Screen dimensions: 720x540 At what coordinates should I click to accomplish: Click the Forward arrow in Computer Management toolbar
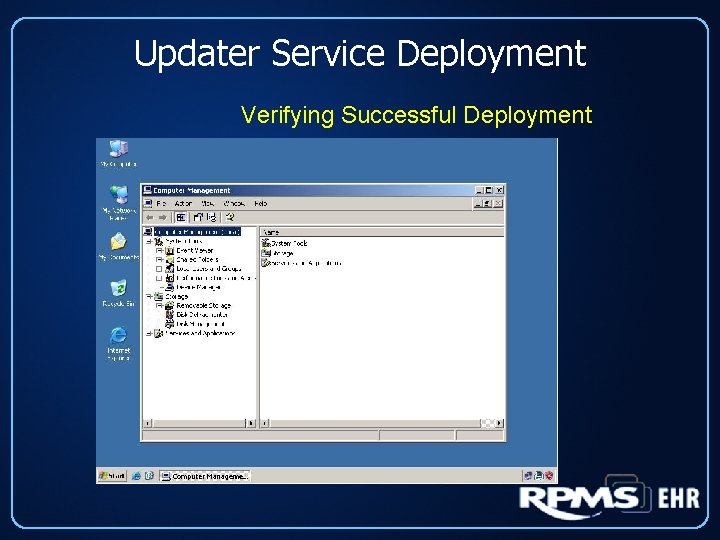pos(162,217)
